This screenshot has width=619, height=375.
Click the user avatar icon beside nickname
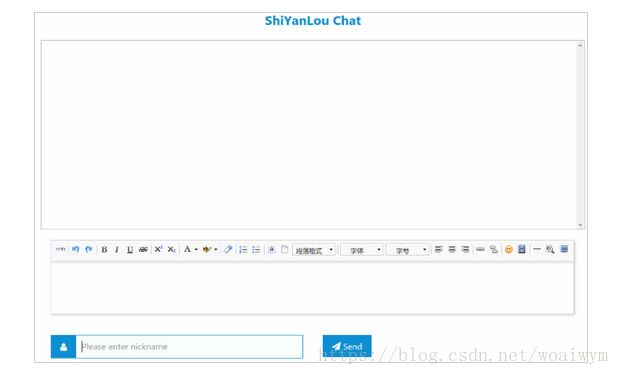point(64,347)
